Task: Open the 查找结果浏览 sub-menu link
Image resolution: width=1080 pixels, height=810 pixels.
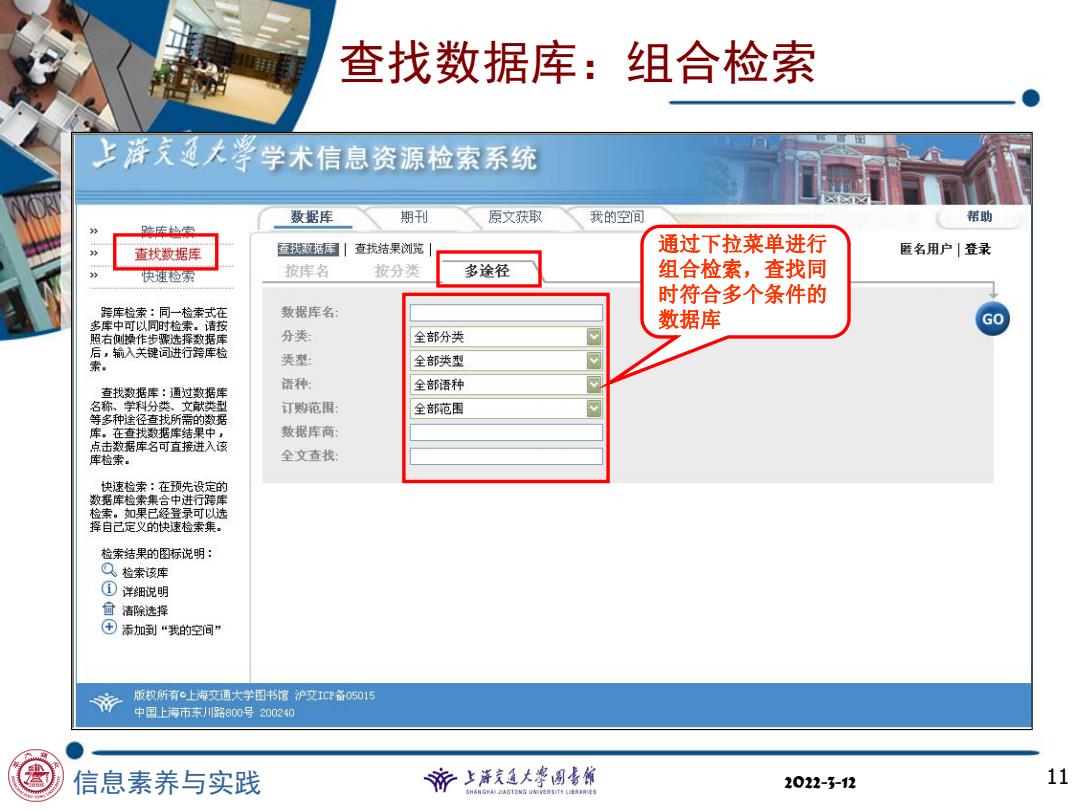Action: (389, 249)
